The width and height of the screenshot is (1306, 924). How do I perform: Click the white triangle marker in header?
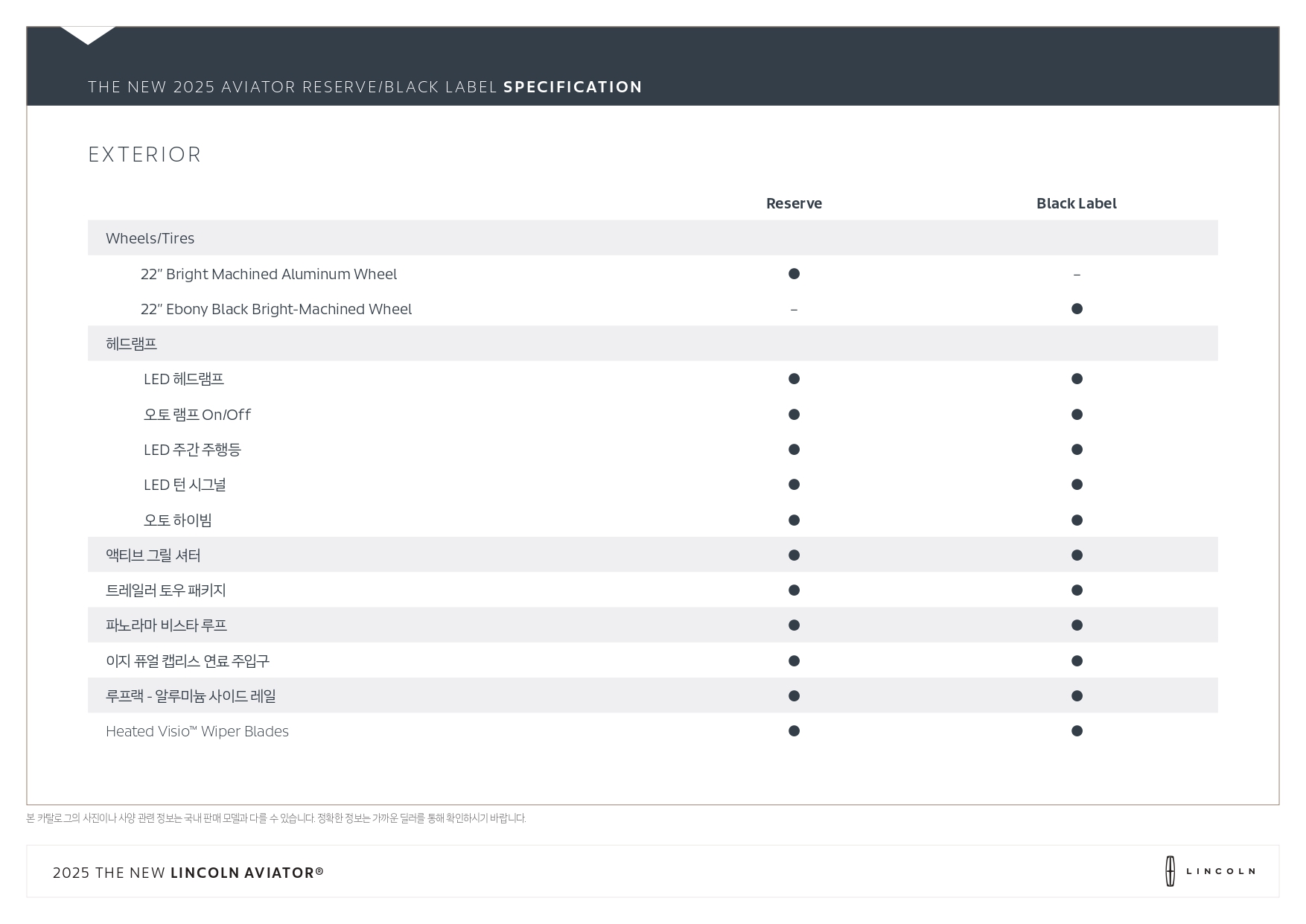(88, 36)
